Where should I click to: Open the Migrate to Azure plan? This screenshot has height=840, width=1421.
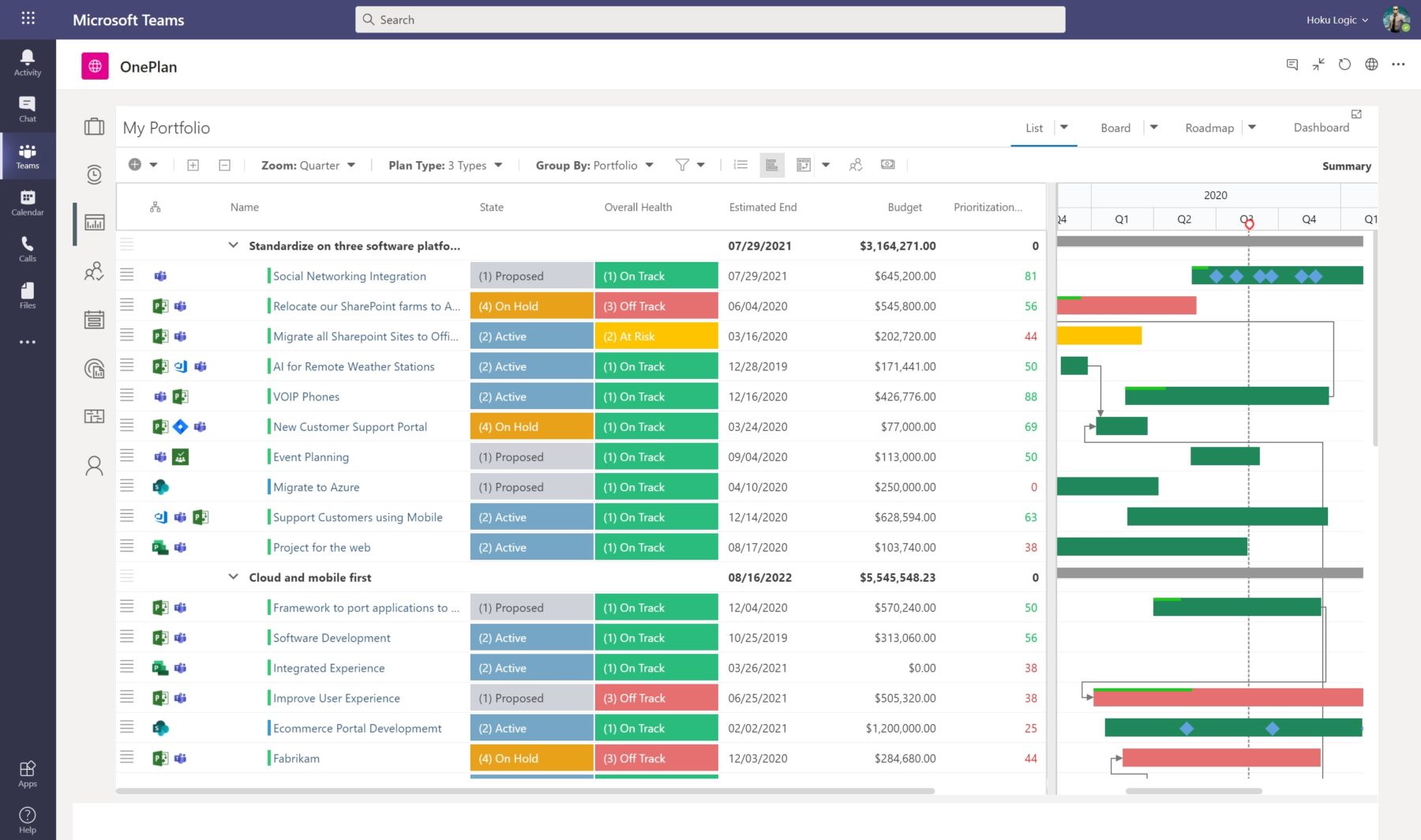point(316,487)
